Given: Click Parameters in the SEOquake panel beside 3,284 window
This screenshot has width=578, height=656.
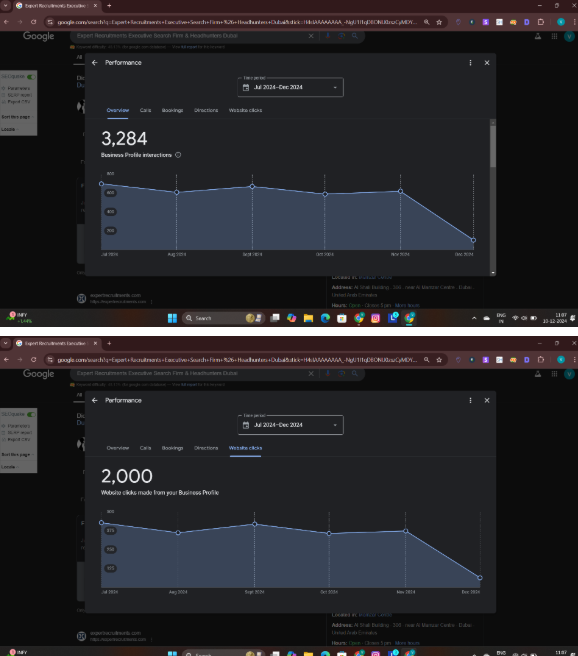Looking at the screenshot, I should coord(18,88).
